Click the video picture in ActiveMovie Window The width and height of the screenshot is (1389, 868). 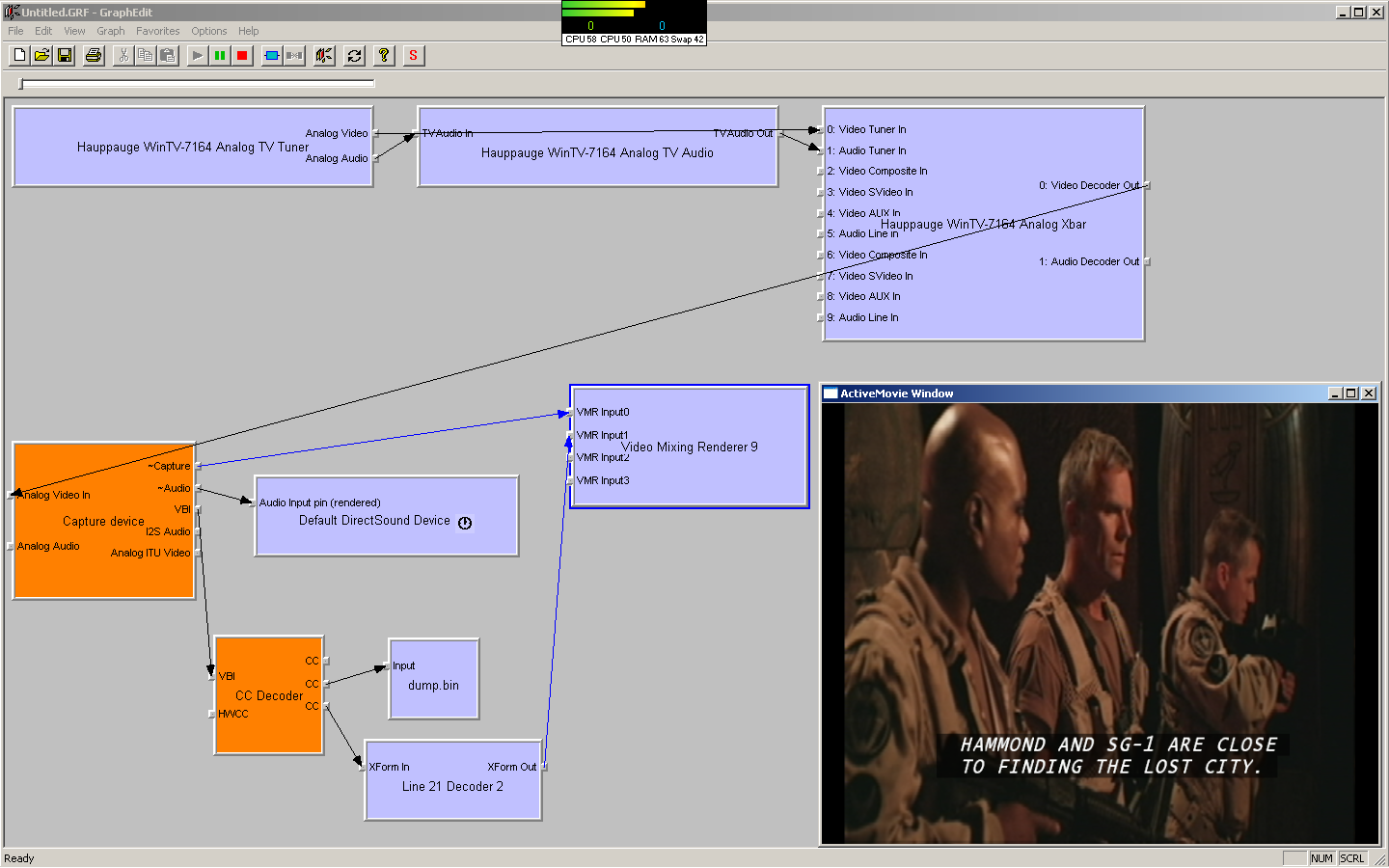[x=1100, y=623]
